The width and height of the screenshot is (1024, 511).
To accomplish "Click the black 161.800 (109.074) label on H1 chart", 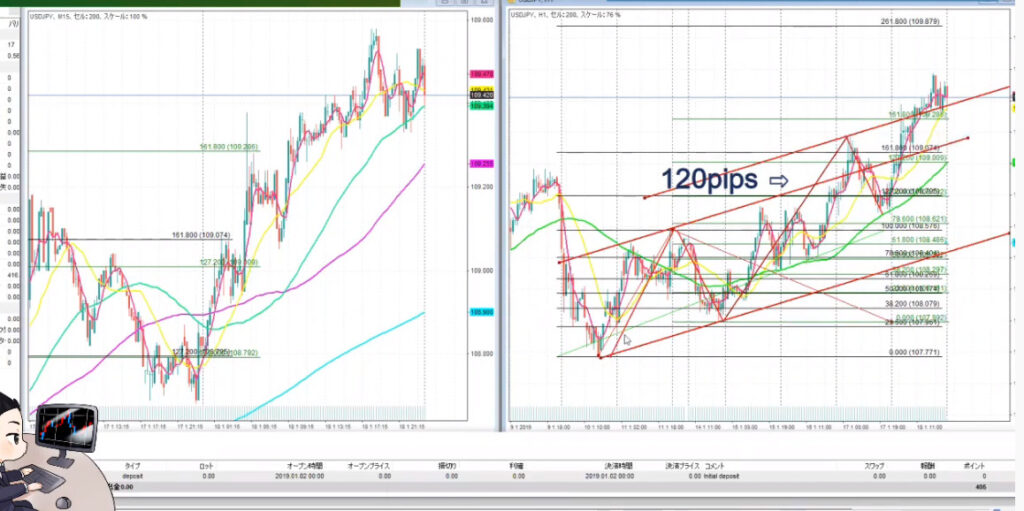I will [911, 148].
